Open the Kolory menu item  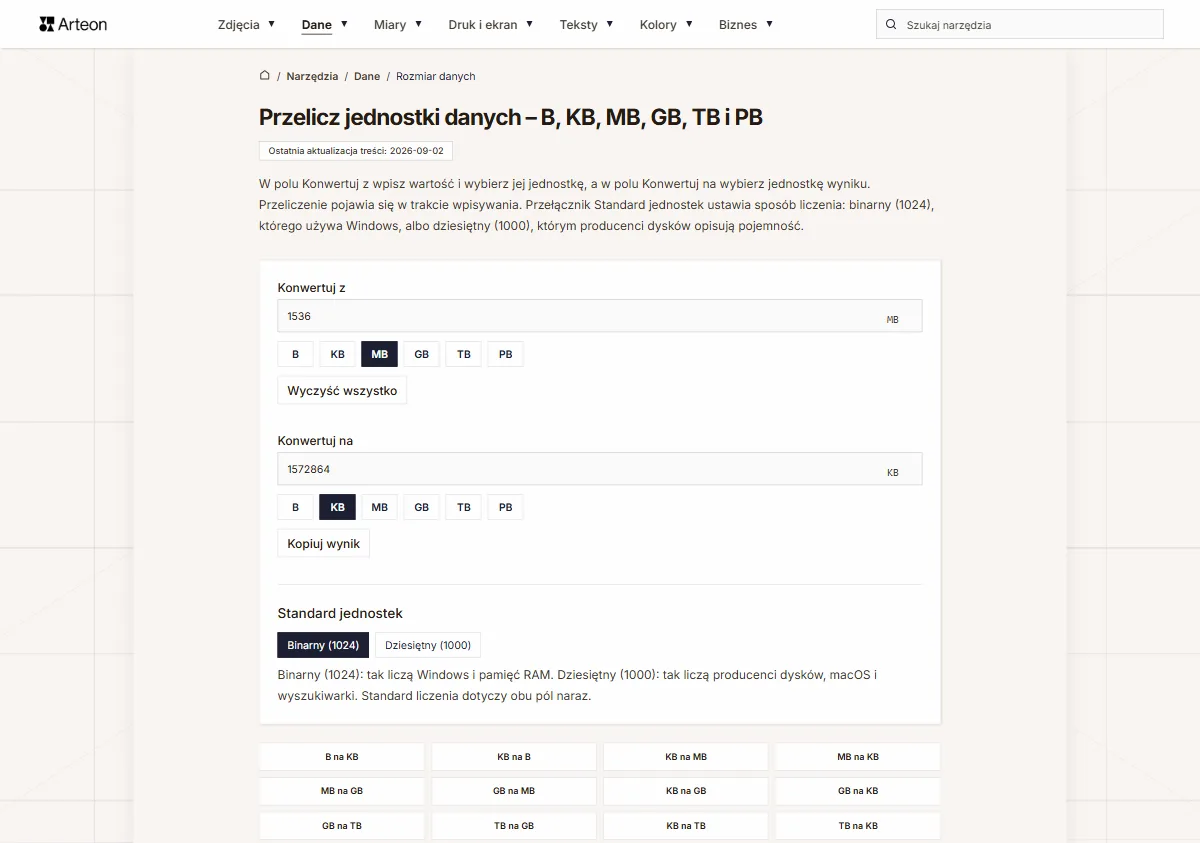click(x=658, y=25)
